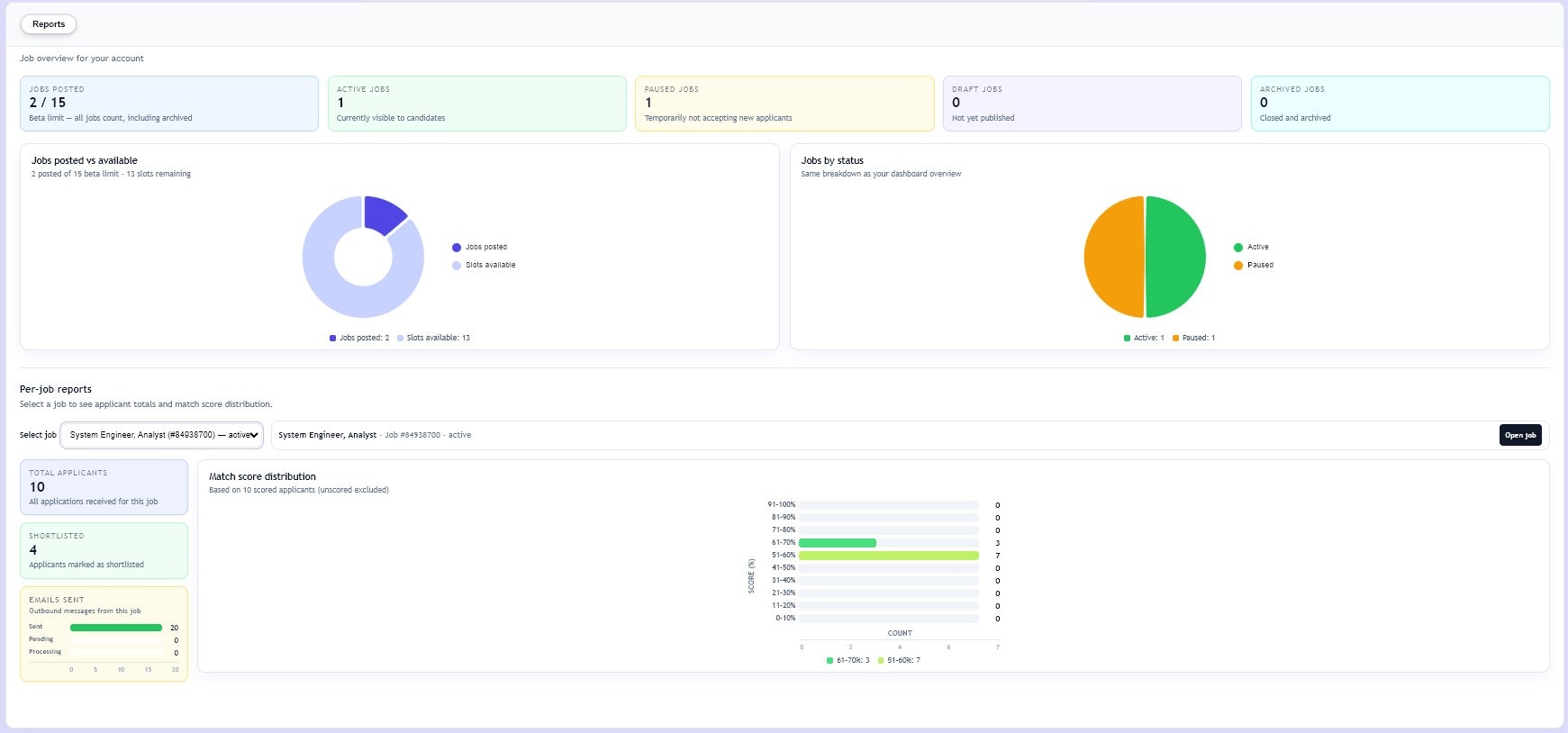
Task: Open the Select job dropdown
Action: pos(162,435)
